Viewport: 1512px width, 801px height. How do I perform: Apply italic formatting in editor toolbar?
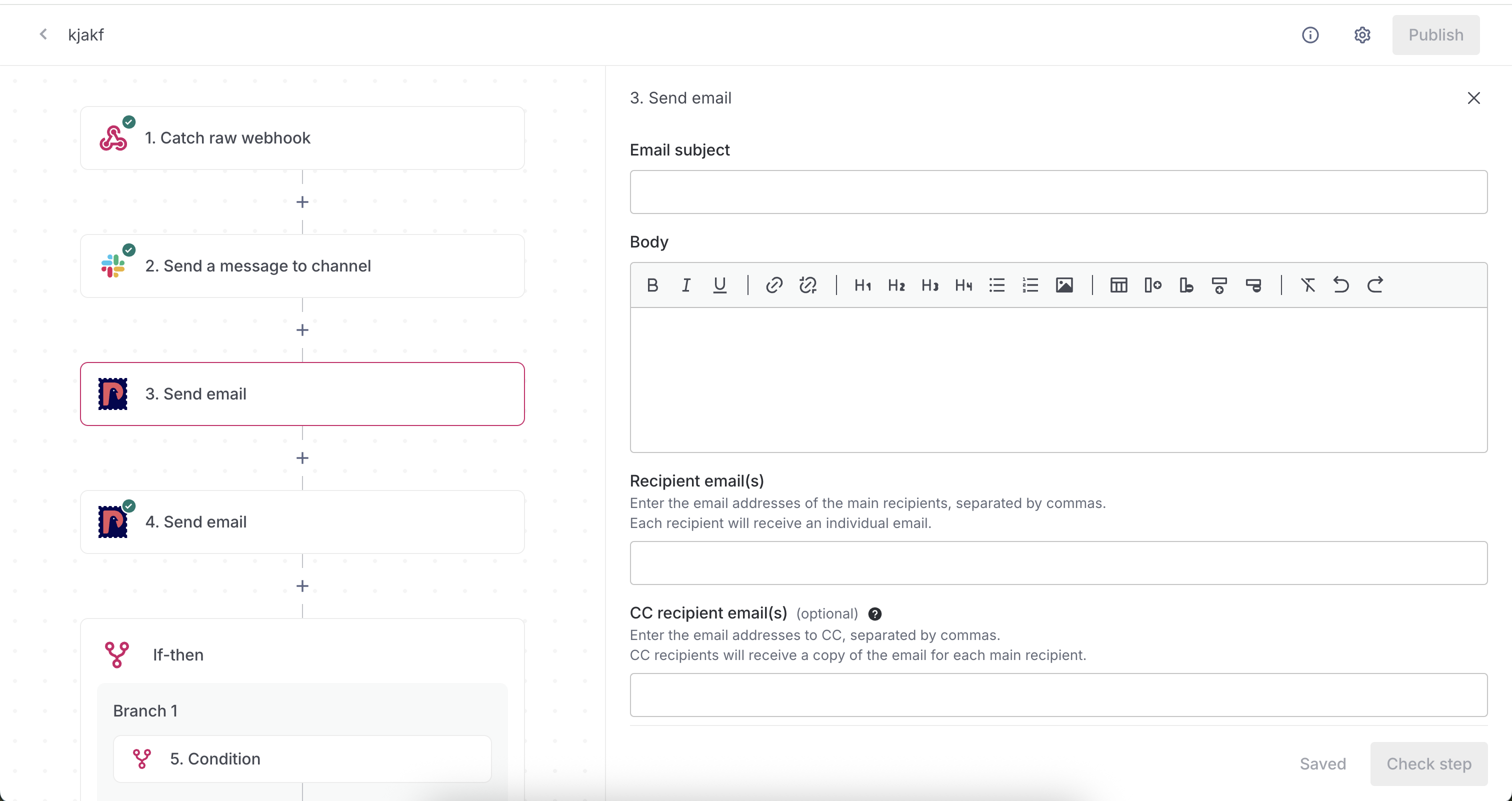[685, 285]
